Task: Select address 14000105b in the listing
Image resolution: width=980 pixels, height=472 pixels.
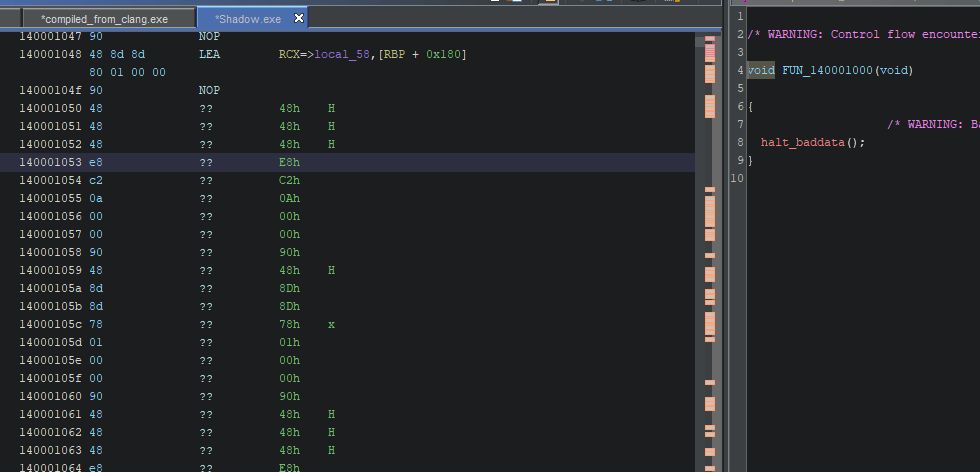Action: (x=51, y=307)
